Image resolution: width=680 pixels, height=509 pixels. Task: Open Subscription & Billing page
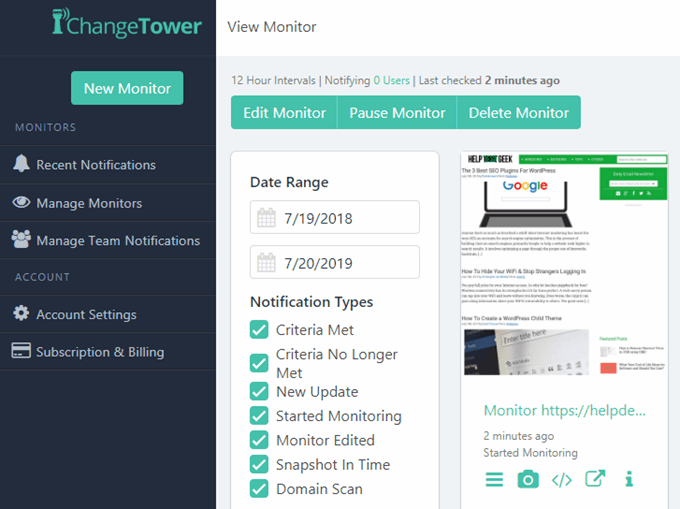click(108, 351)
